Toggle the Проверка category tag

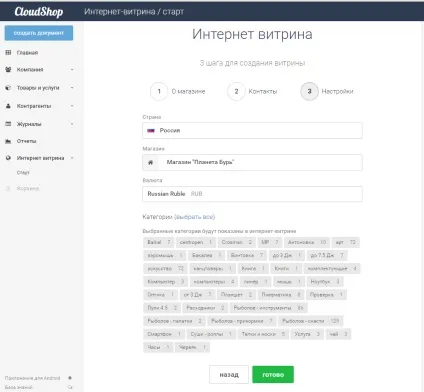(326, 295)
